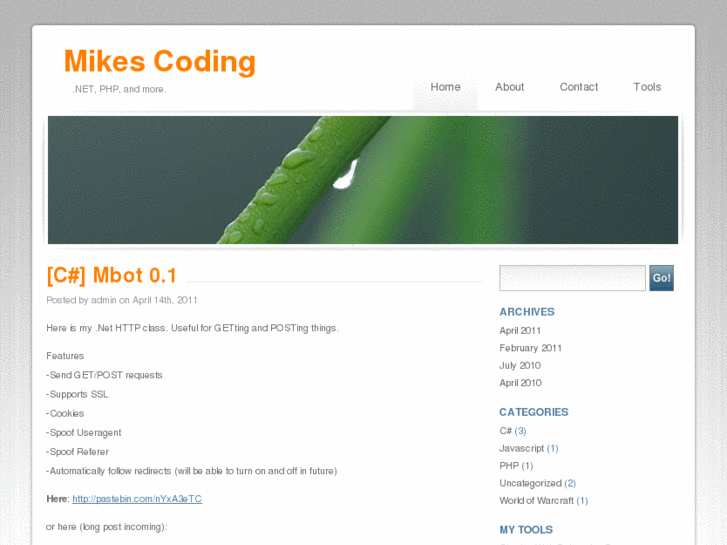727x545 pixels.
Task: Browse the Javascript category
Action: (x=521, y=449)
